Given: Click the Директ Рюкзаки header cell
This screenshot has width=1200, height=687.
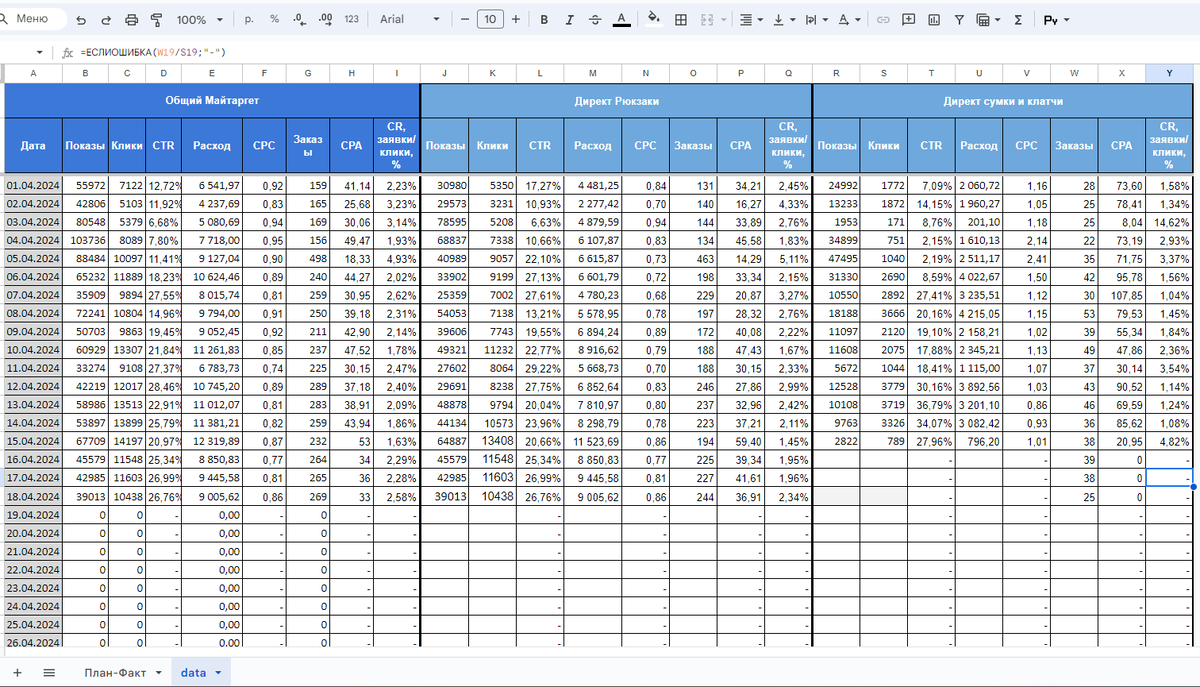Looking at the screenshot, I should (616, 101).
